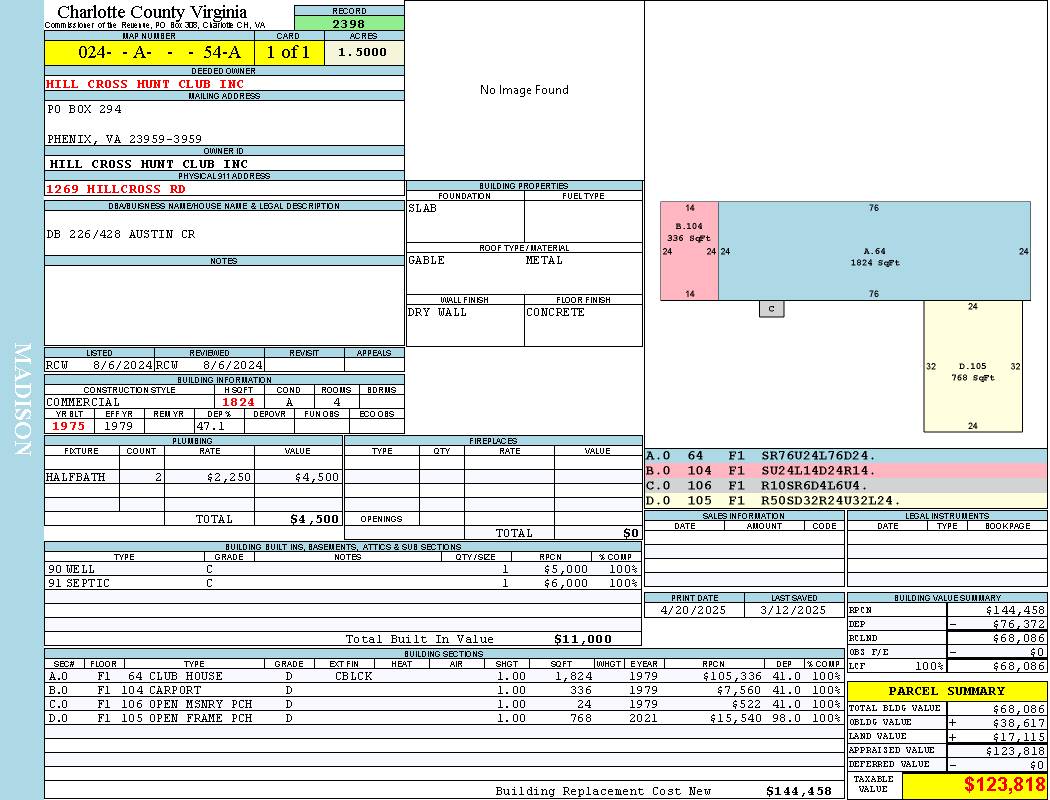Click the print date 4/20/2025
Viewport: 1050px width, 800px height.
click(x=693, y=611)
